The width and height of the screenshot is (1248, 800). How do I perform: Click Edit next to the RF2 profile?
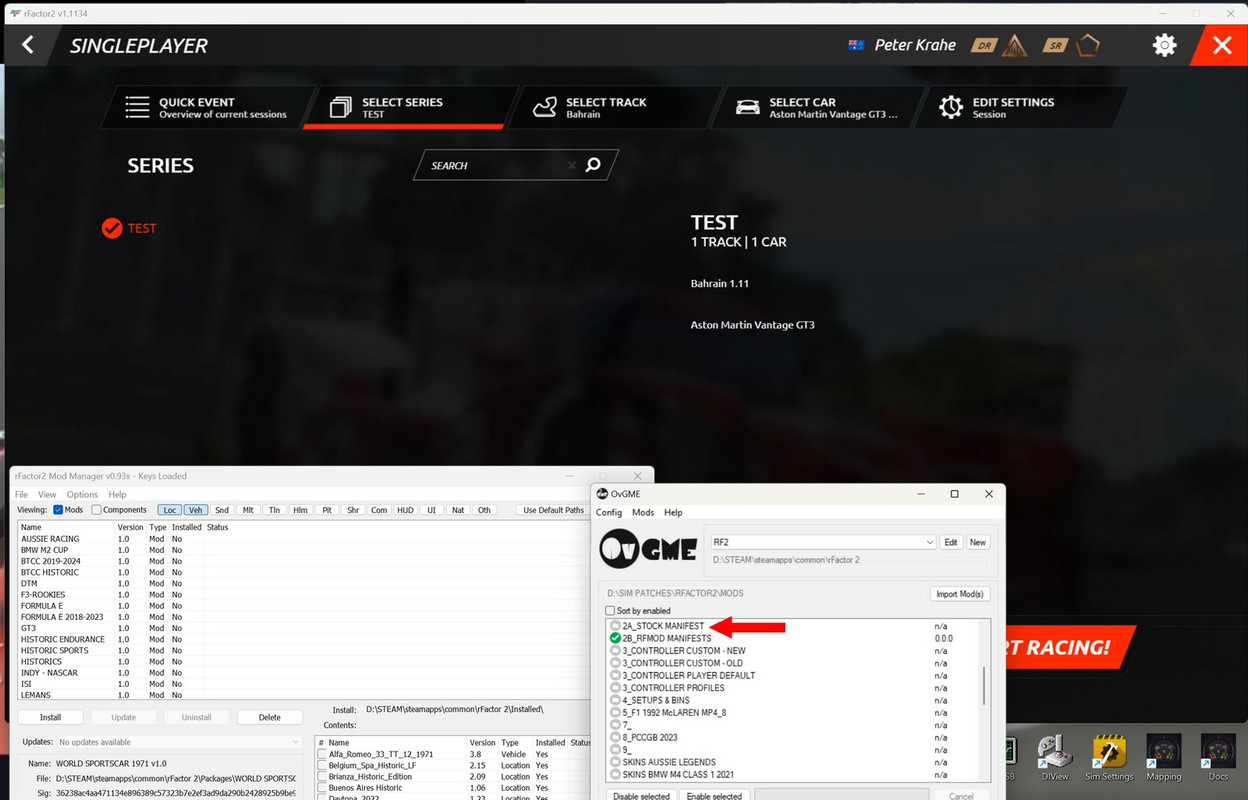951,542
